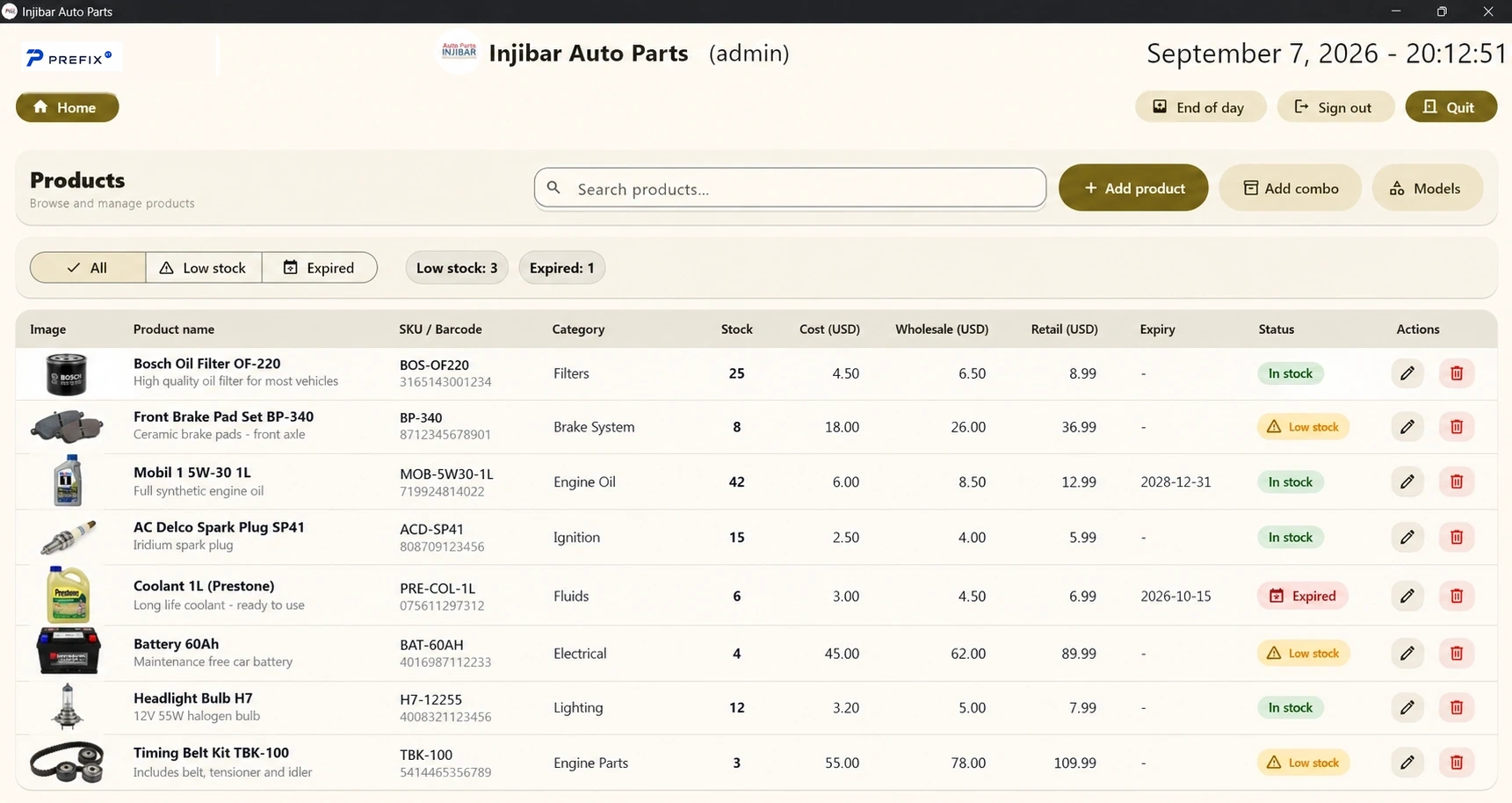This screenshot has width=1512, height=803.
Task: Click the Low stock: 3 chip
Action: coord(457,268)
